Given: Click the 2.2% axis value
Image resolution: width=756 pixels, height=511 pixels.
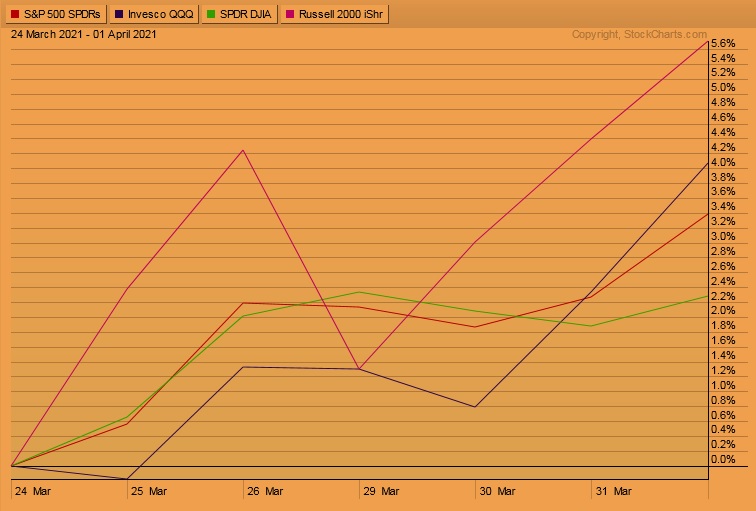Looking at the screenshot, I should pos(723,296).
